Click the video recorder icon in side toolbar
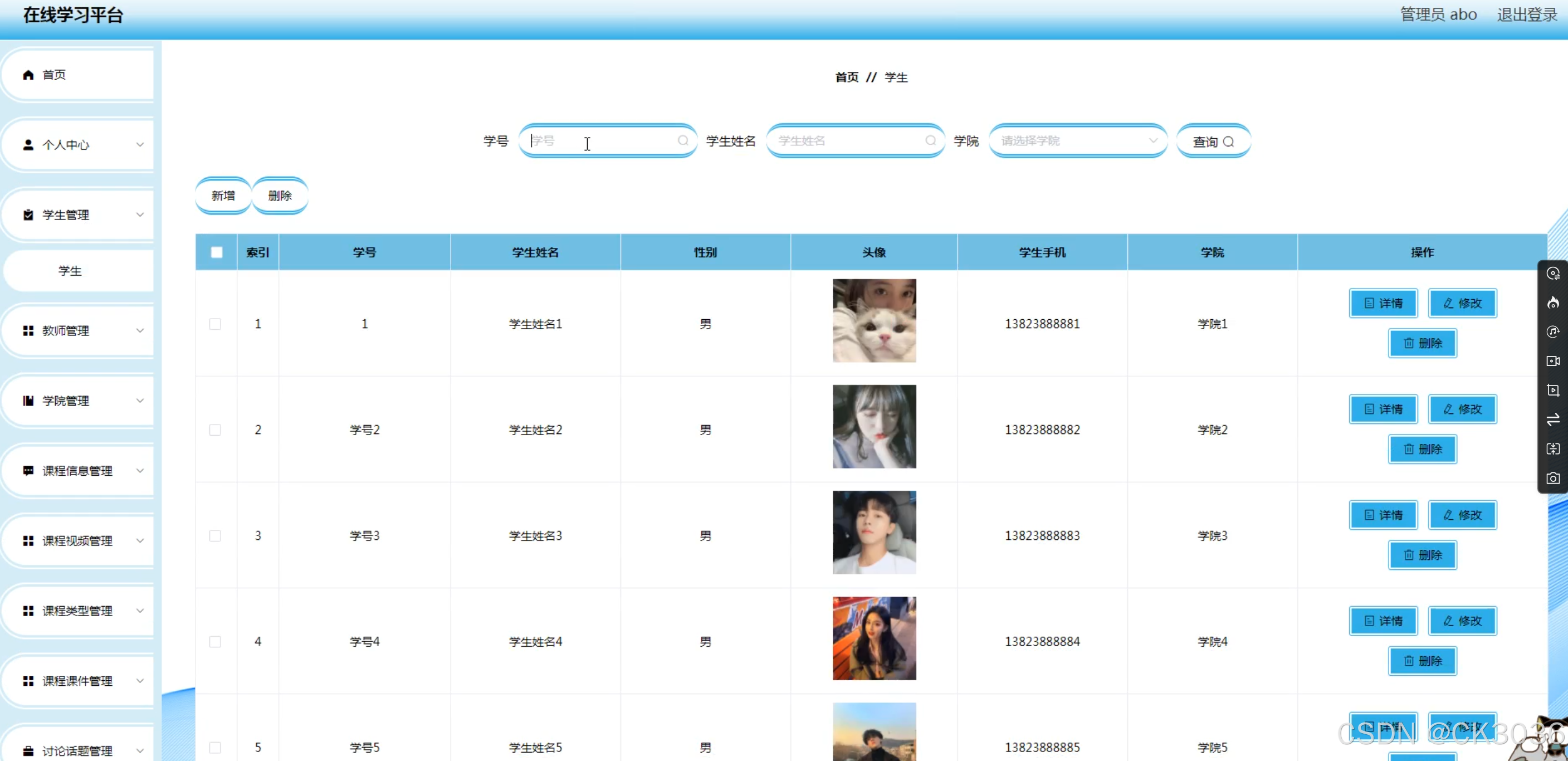 pyautogui.click(x=1553, y=361)
